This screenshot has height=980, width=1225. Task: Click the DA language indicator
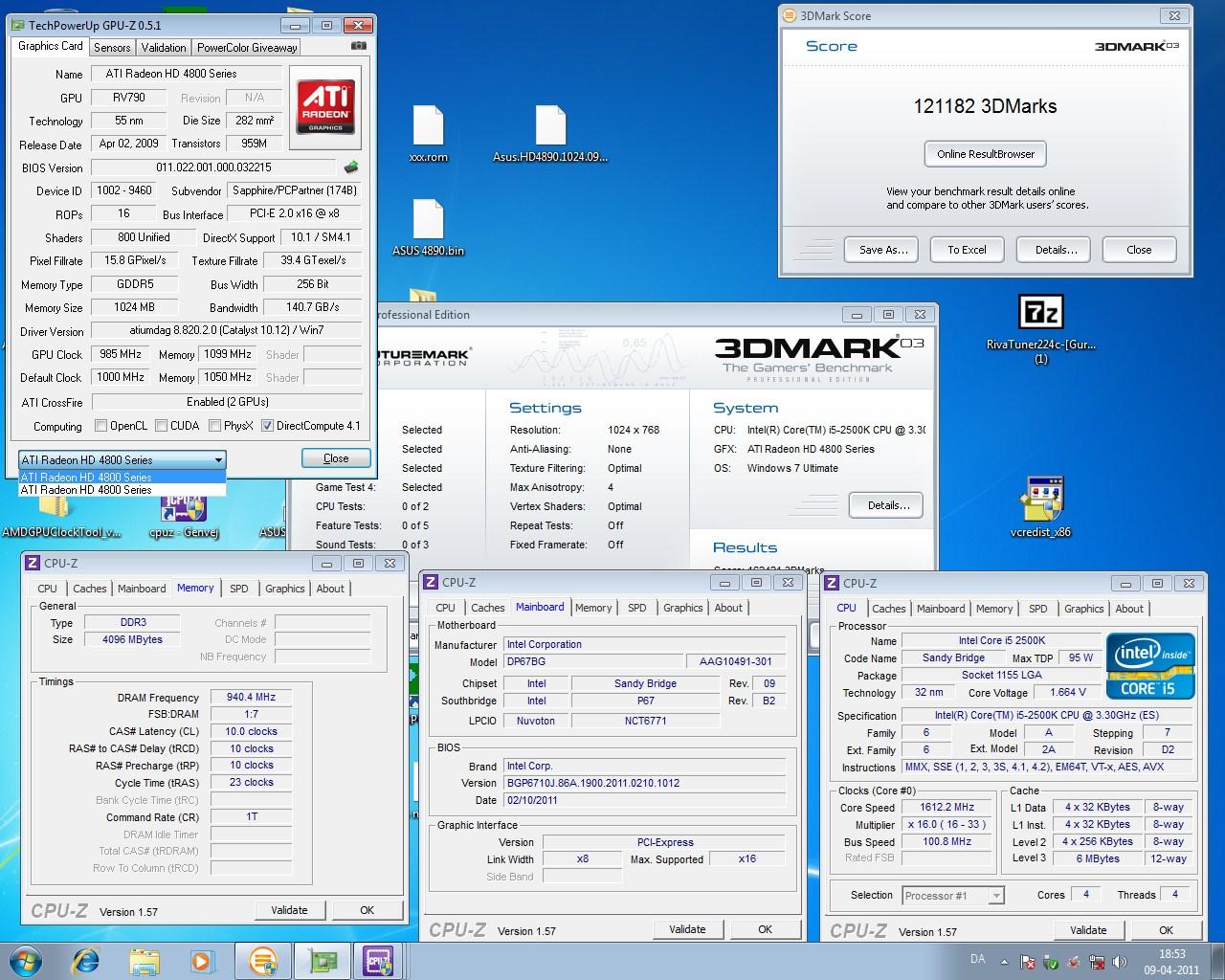click(x=977, y=959)
